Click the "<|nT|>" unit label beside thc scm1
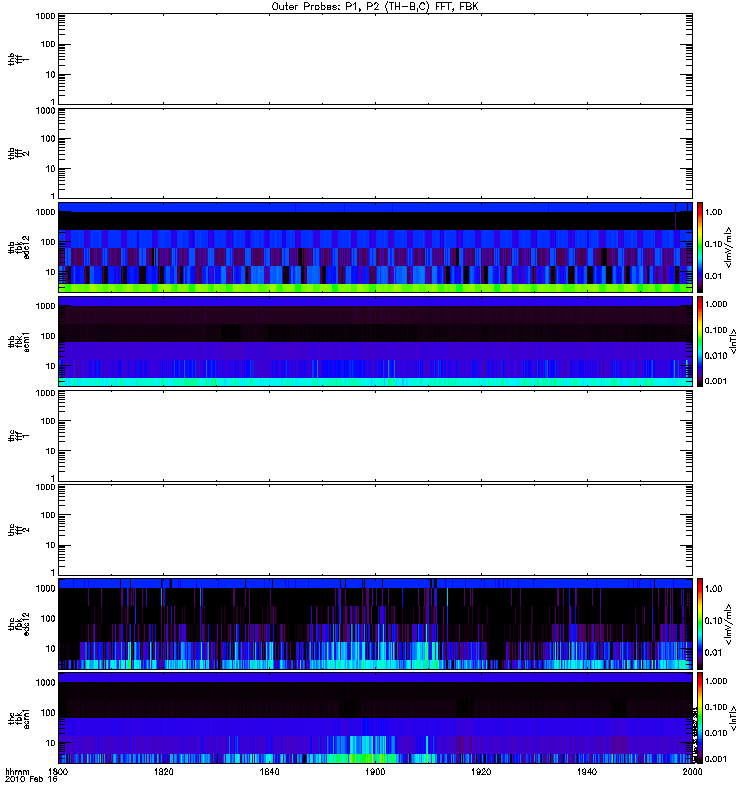 (x=734, y=718)
